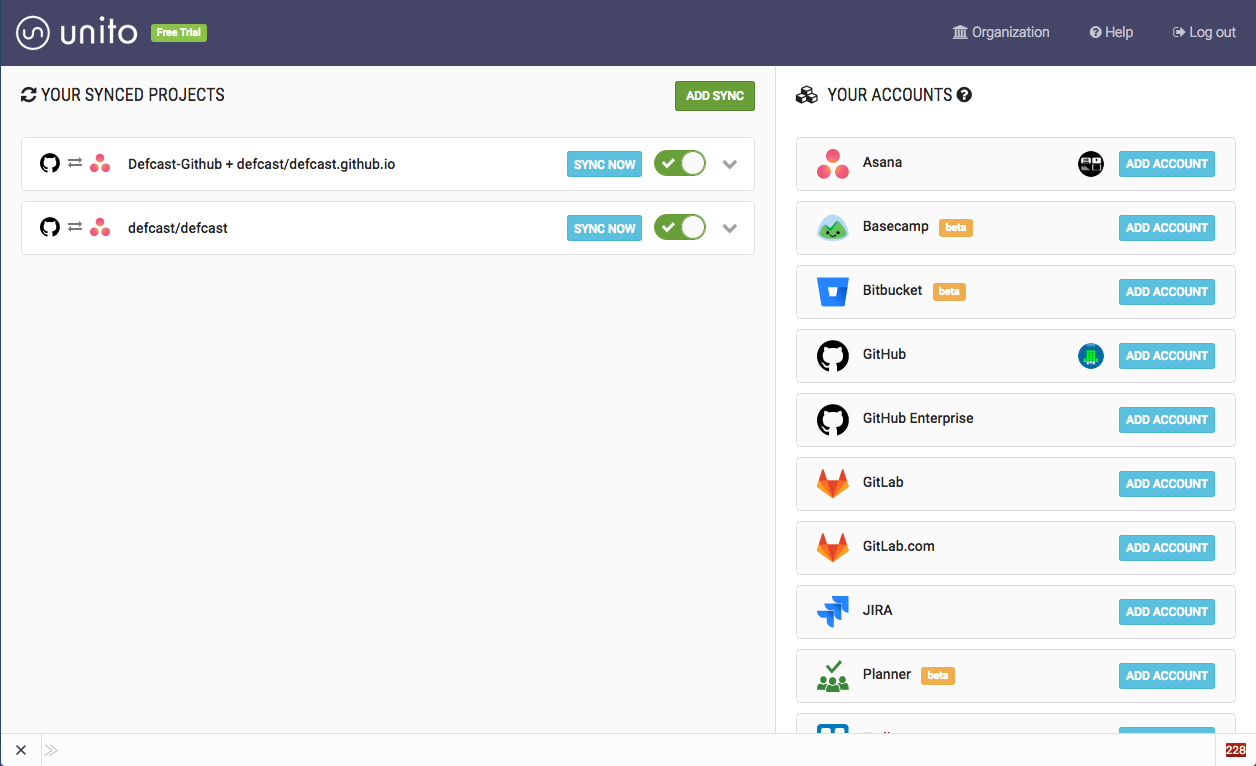Open the Help menu
This screenshot has width=1256, height=766.
1111,32
